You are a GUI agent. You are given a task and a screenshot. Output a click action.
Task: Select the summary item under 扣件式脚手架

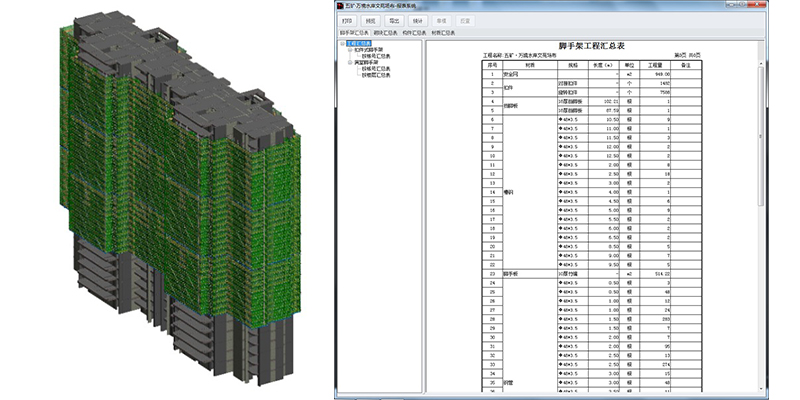(376, 56)
